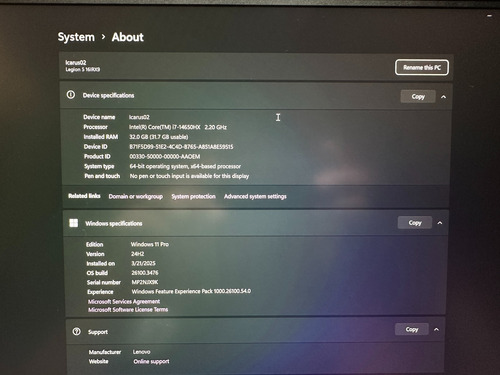Click the Support question mark icon
Viewport: 500px width, 375px height.
tap(76, 331)
